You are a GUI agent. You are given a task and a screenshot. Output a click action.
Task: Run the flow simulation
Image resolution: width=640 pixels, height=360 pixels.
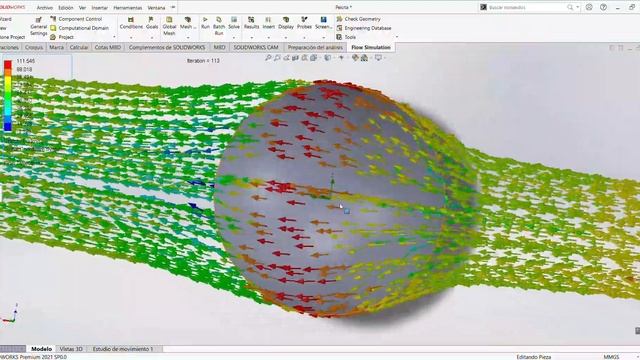[x=205, y=23]
